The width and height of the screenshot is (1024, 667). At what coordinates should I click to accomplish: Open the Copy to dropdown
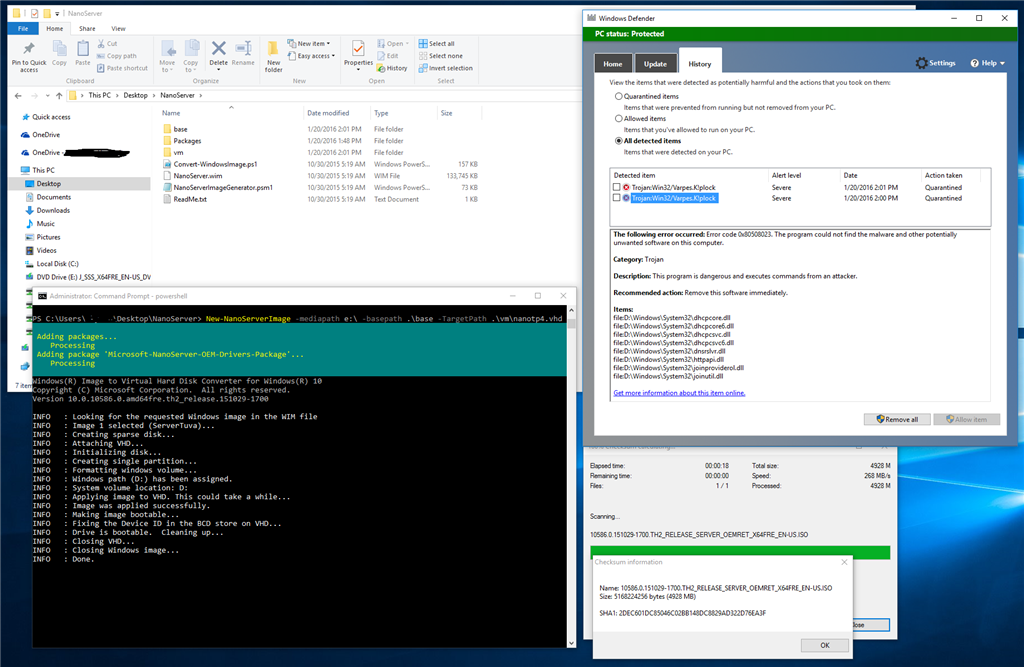pos(191,56)
